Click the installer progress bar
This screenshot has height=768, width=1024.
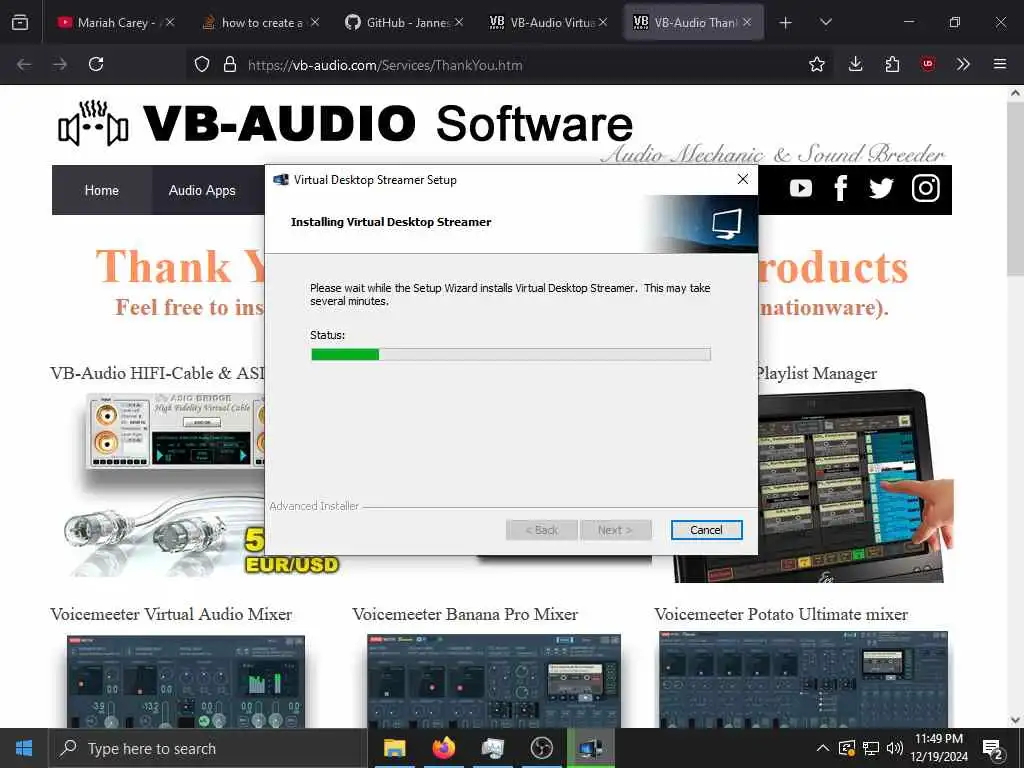point(511,354)
